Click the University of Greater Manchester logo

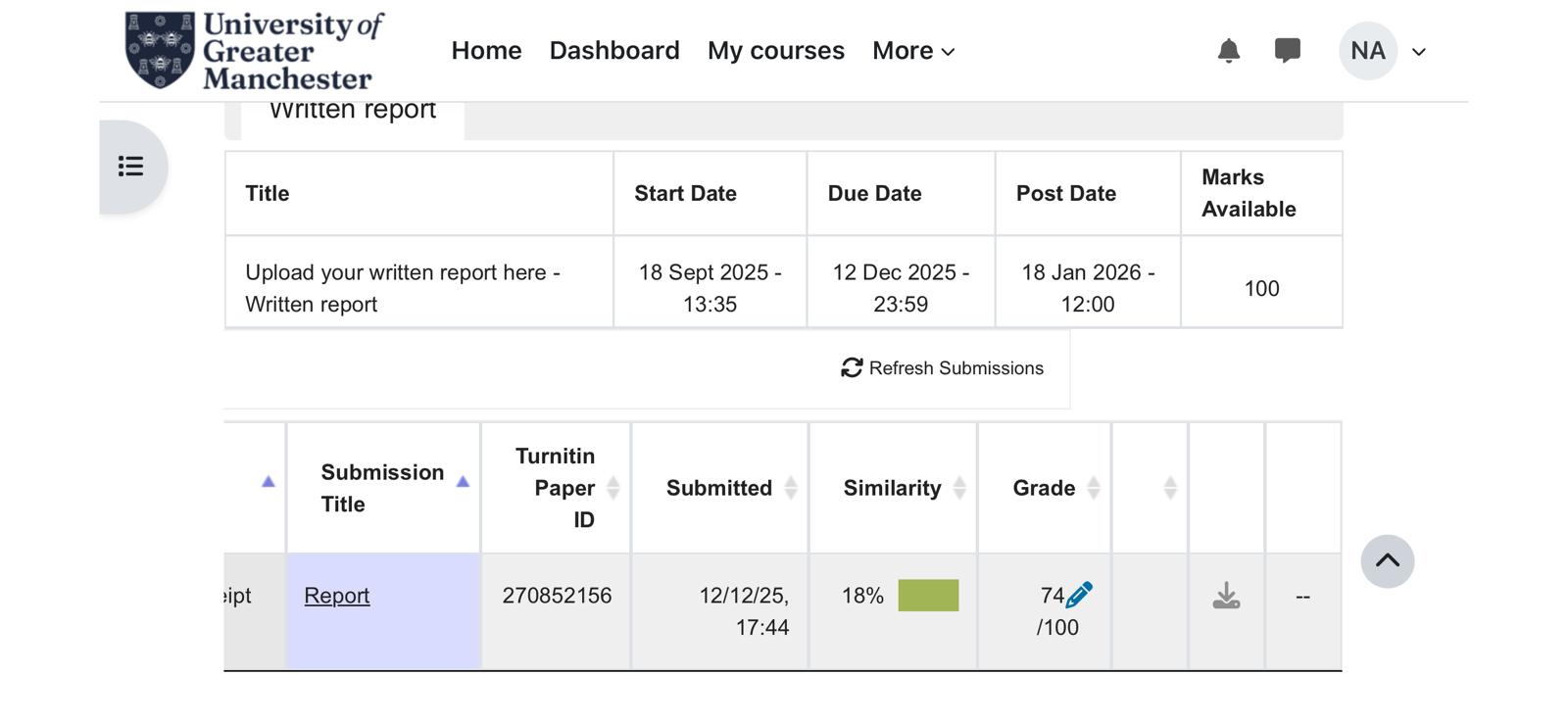tap(253, 50)
